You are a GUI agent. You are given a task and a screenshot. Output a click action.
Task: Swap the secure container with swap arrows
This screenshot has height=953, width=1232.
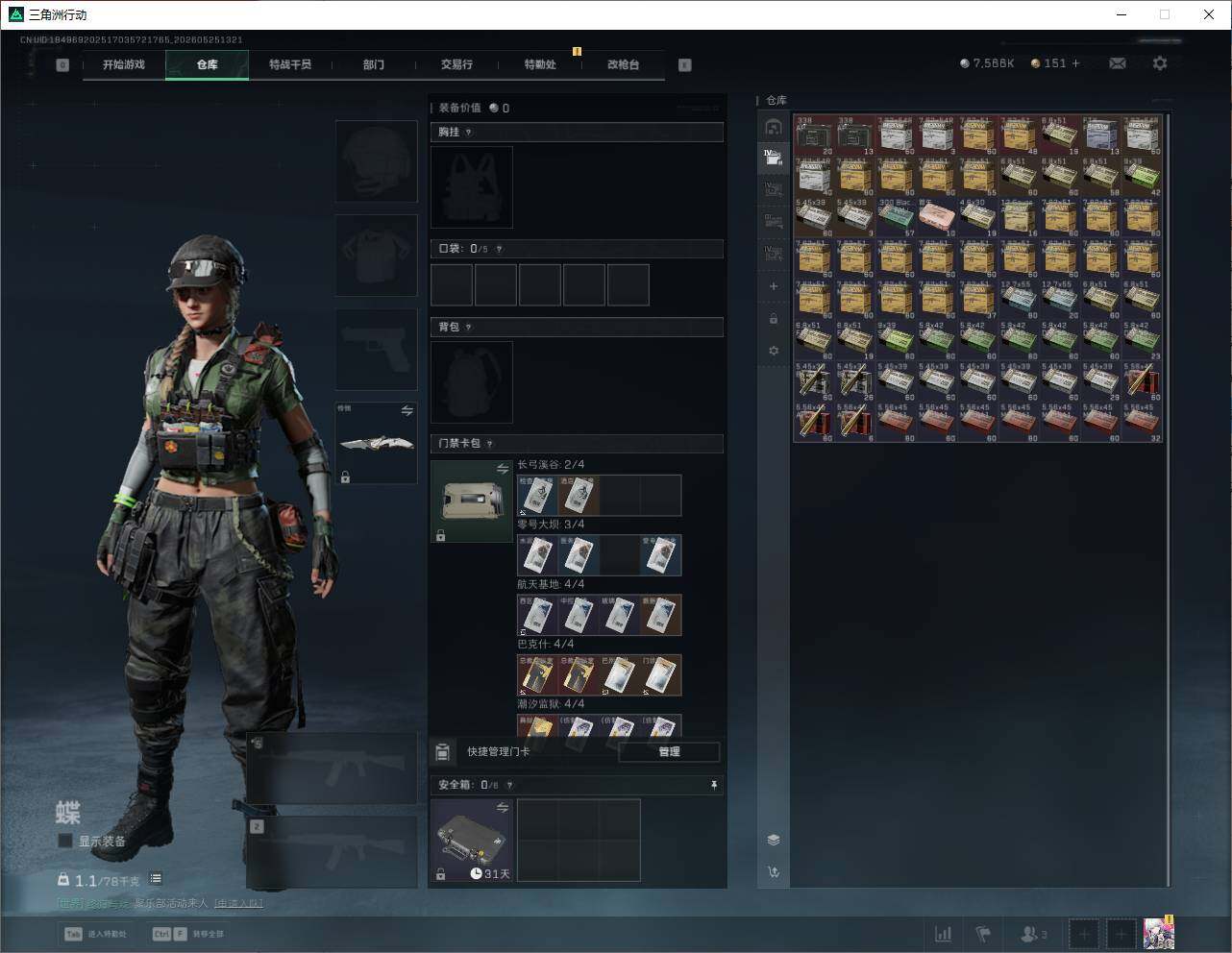pos(503,808)
